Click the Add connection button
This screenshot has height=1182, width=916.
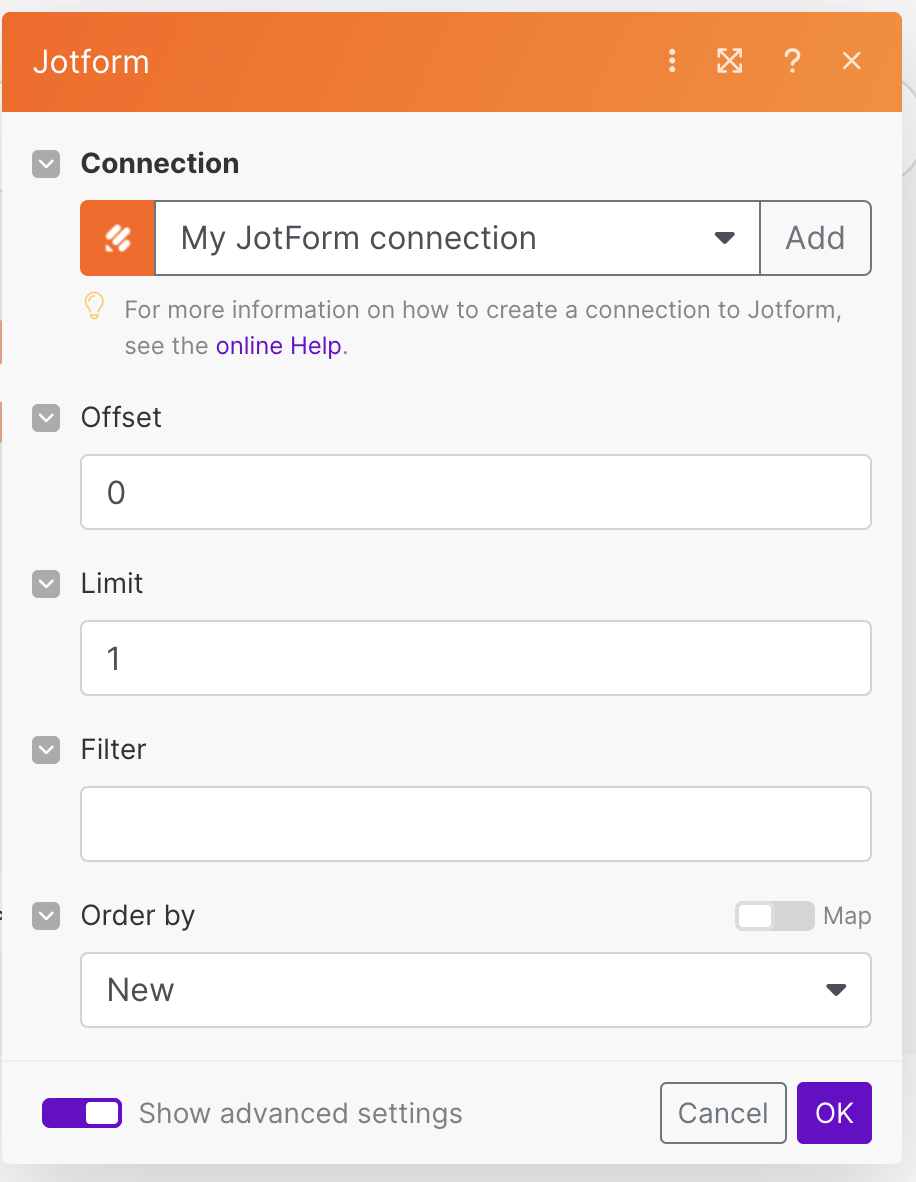815,238
